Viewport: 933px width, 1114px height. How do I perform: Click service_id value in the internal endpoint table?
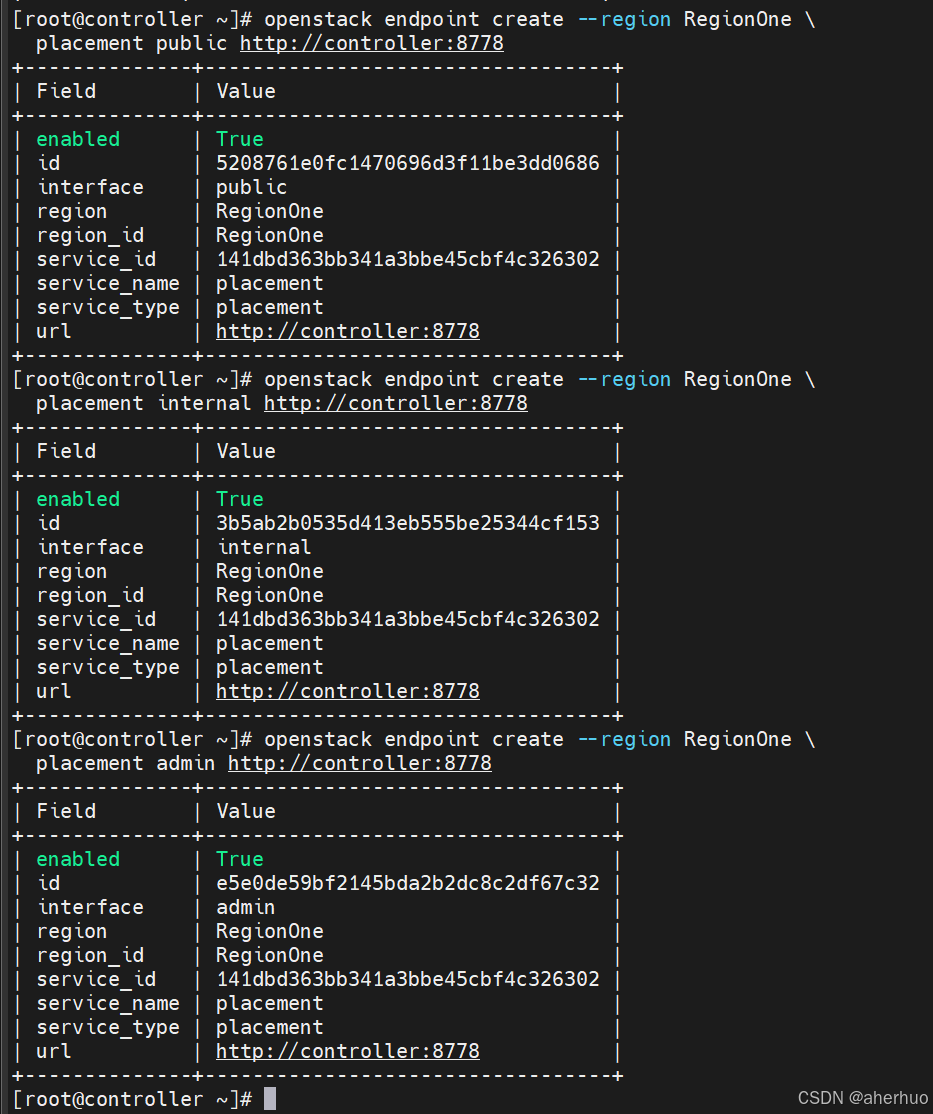[408, 620]
